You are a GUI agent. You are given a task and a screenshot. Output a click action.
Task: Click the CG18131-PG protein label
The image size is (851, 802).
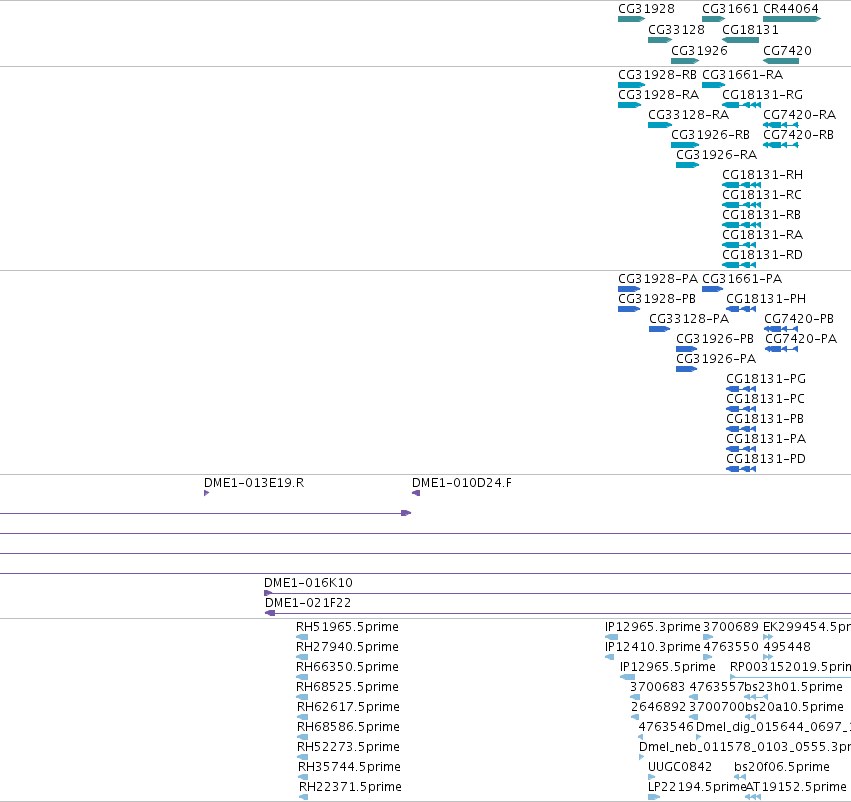766,379
